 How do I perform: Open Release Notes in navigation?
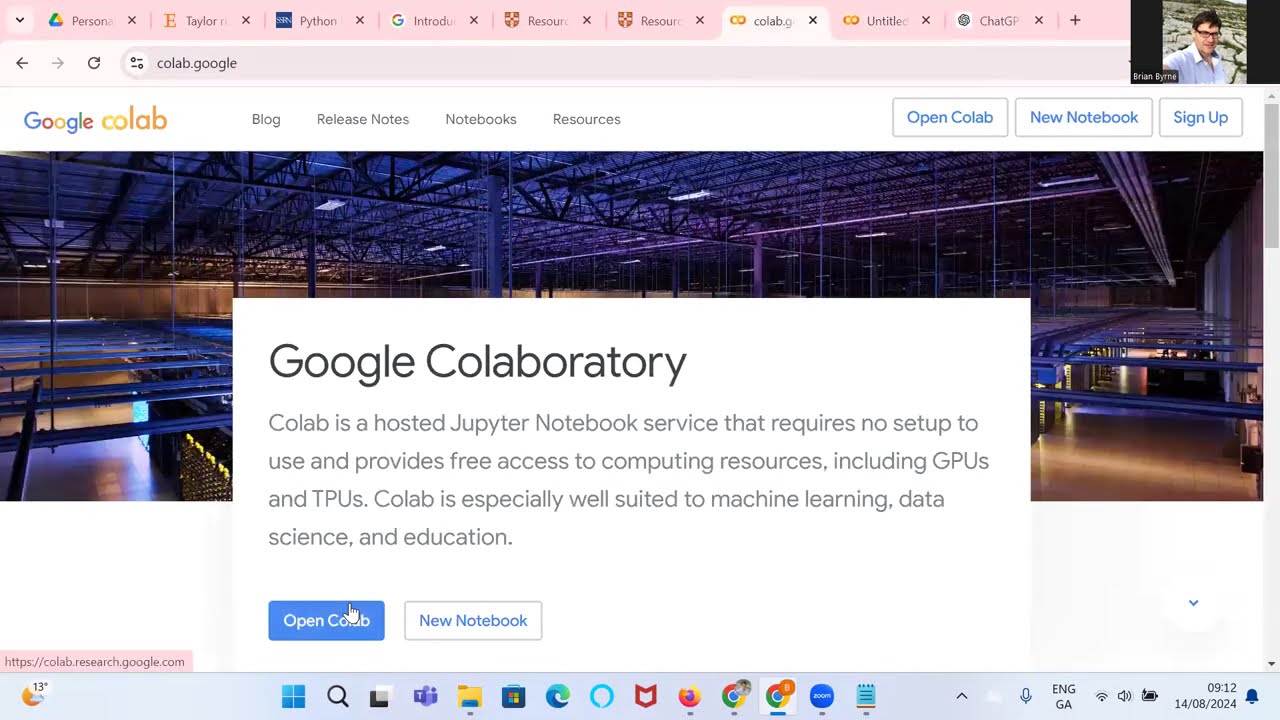pyautogui.click(x=363, y=119)
